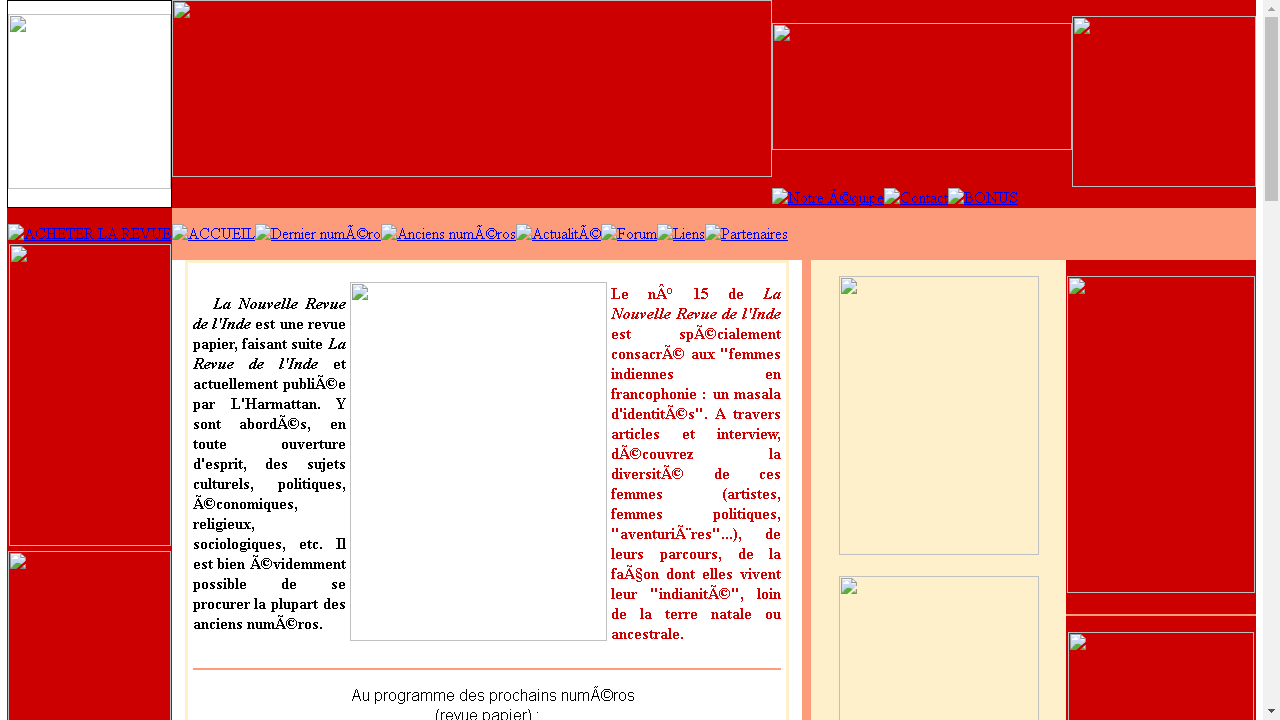Open Anciens numéros menu link
1280x720 pixels.
(x=448, y=234)
